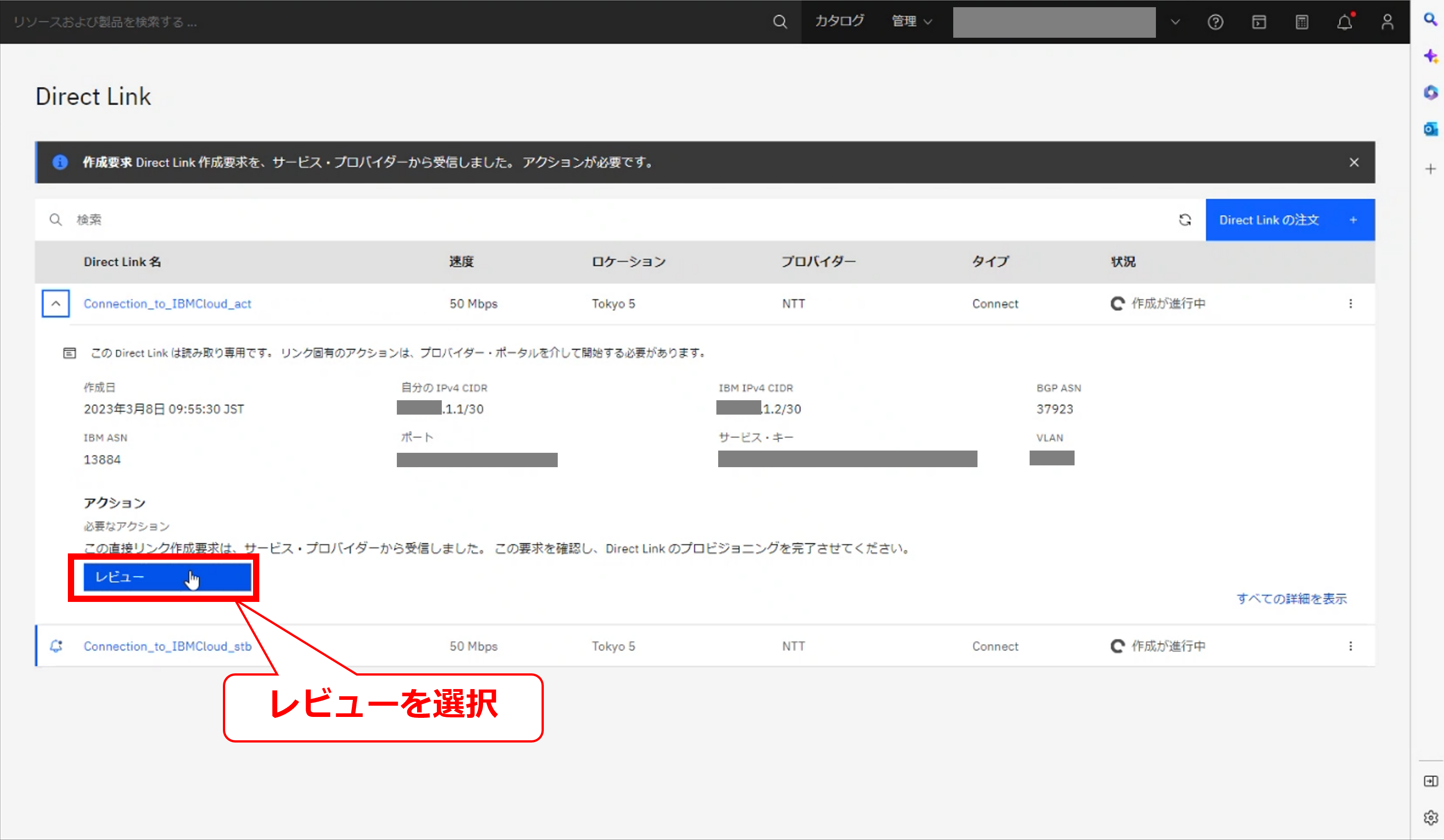
Task: Open the notifications bell icon
Action: tap(1344, 22)
